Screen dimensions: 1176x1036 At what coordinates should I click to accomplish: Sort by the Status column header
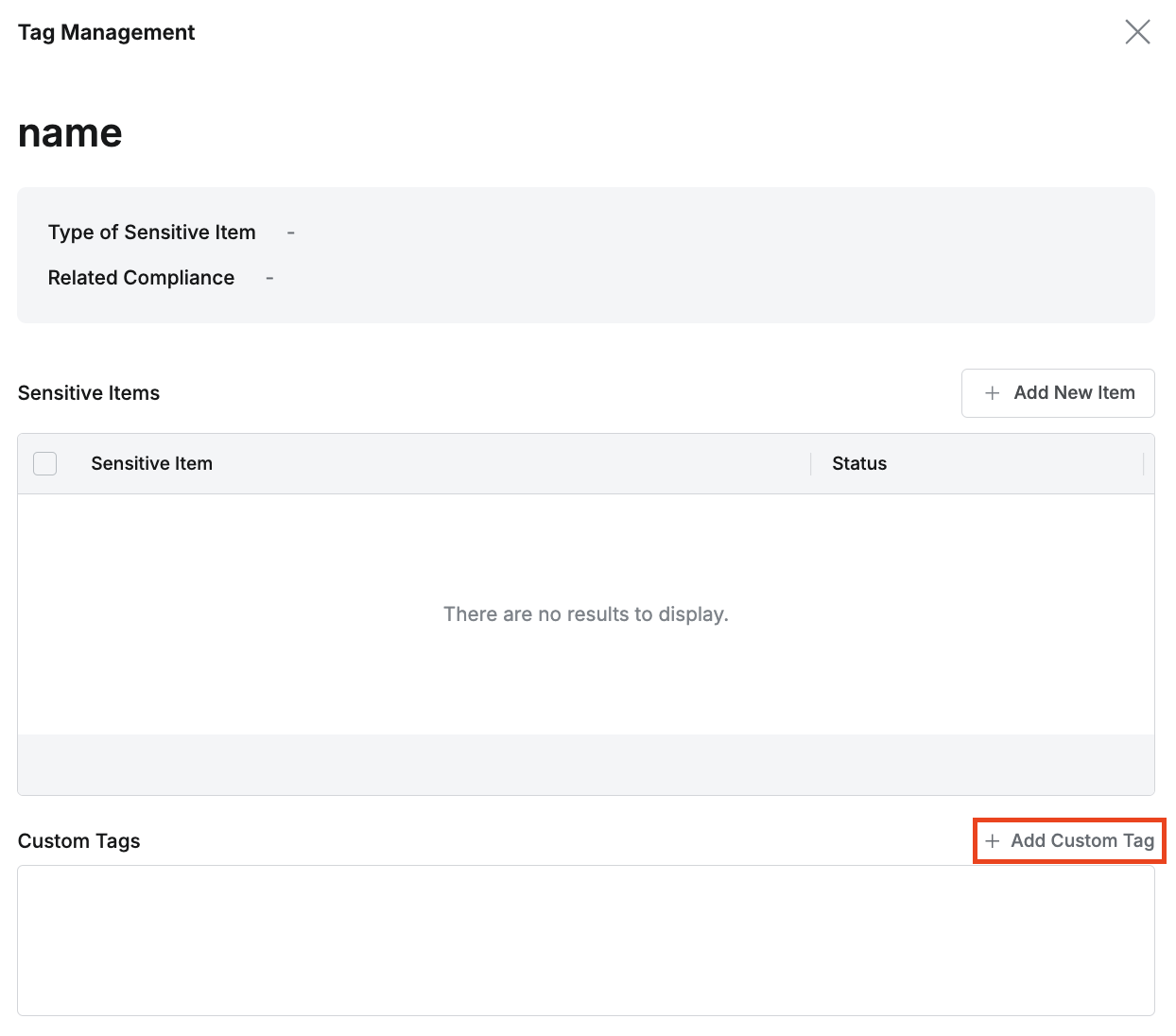click(858, 463)
